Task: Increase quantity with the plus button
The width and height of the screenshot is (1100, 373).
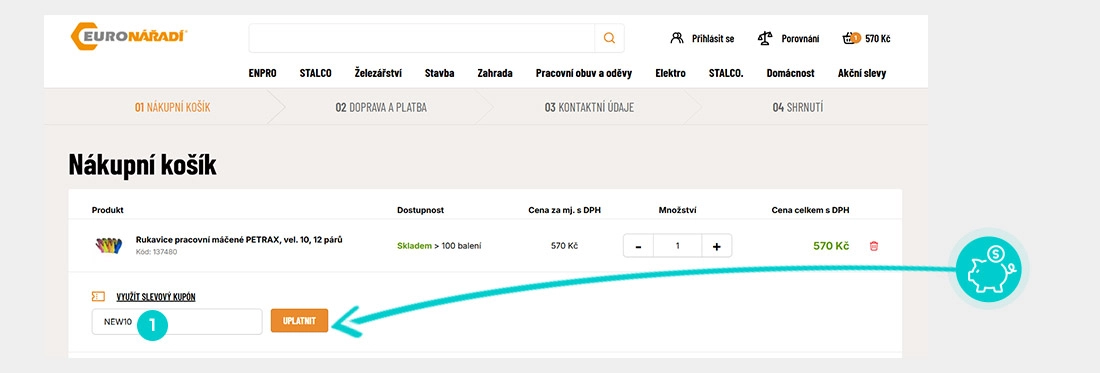Action: point(716,246)
